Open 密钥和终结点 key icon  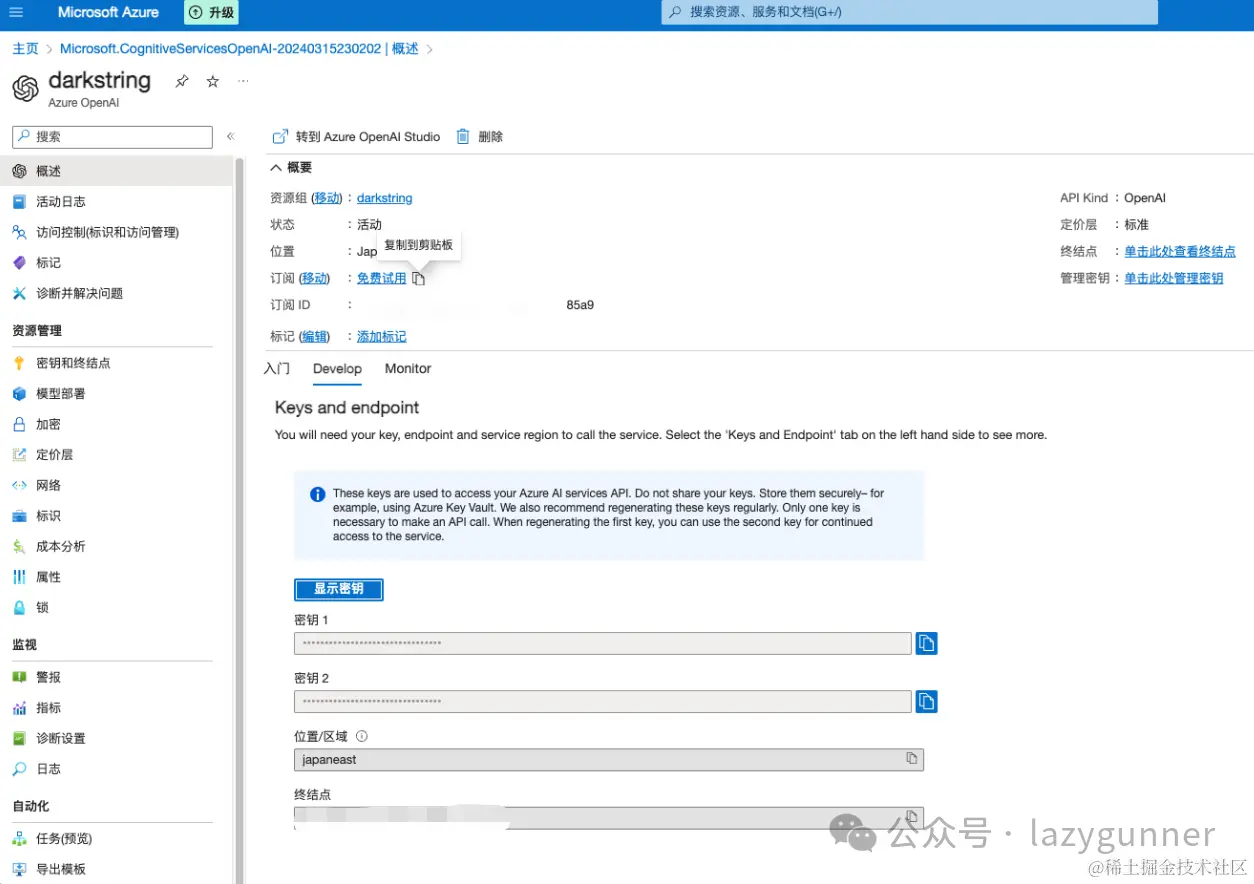click(x=19, y=363)
